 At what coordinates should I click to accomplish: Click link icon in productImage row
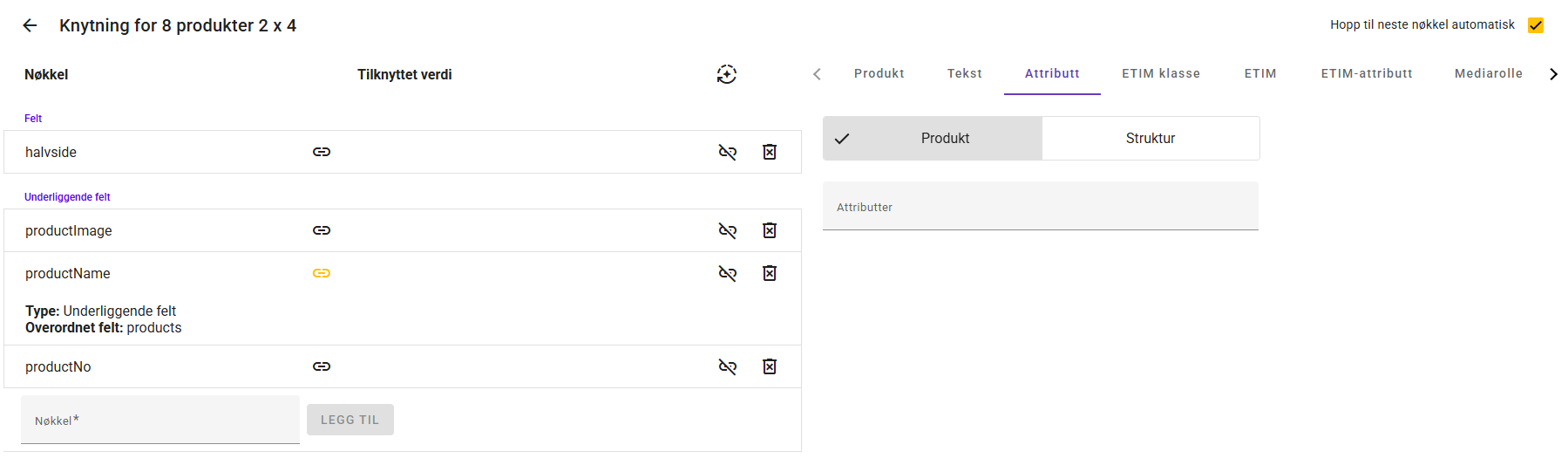tap(322, 230)
